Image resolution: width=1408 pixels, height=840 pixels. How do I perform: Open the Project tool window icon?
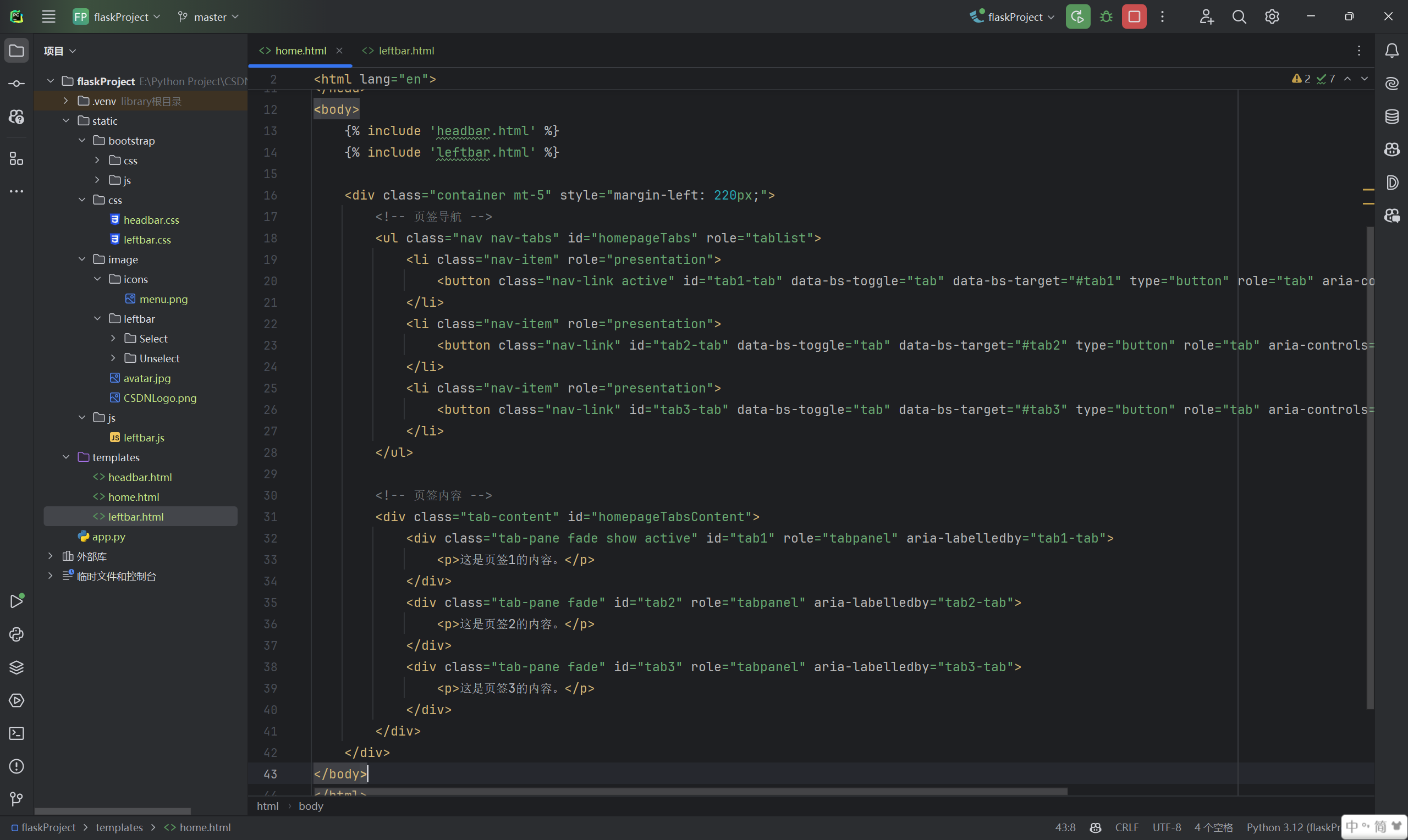pos(16,51)
